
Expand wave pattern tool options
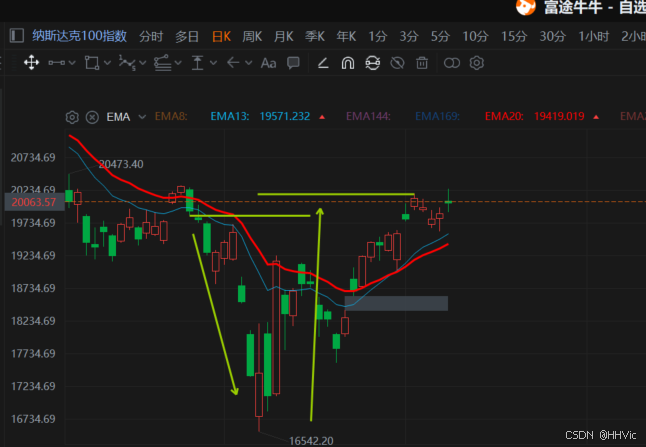143,63
